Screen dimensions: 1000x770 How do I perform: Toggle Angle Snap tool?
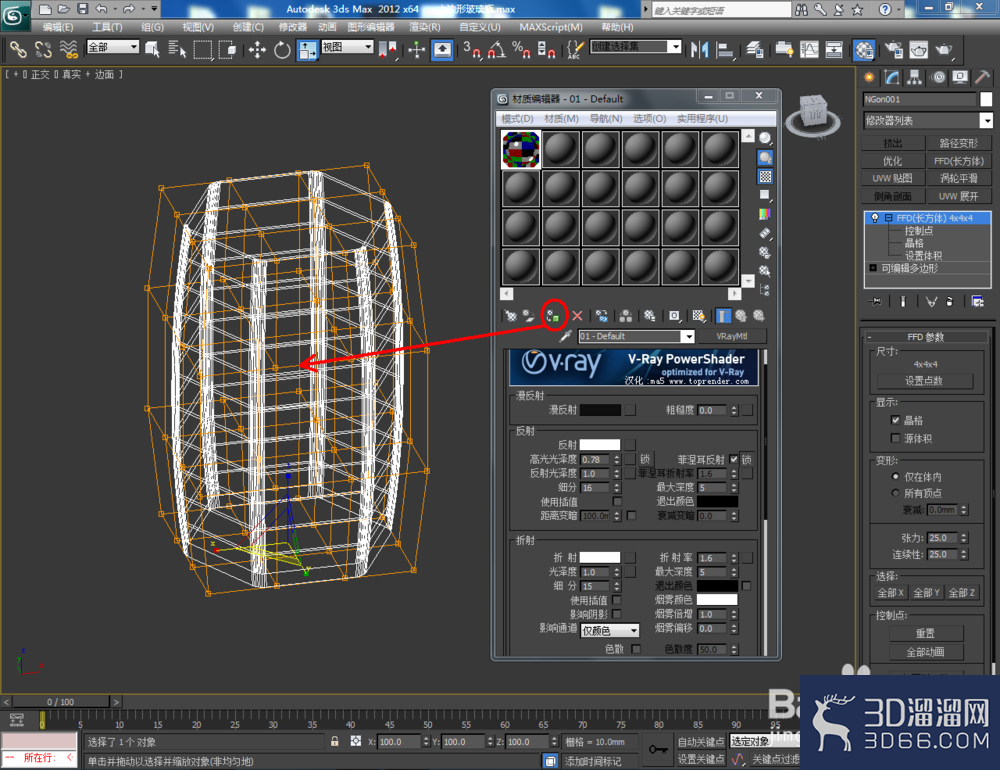(496, 49)
